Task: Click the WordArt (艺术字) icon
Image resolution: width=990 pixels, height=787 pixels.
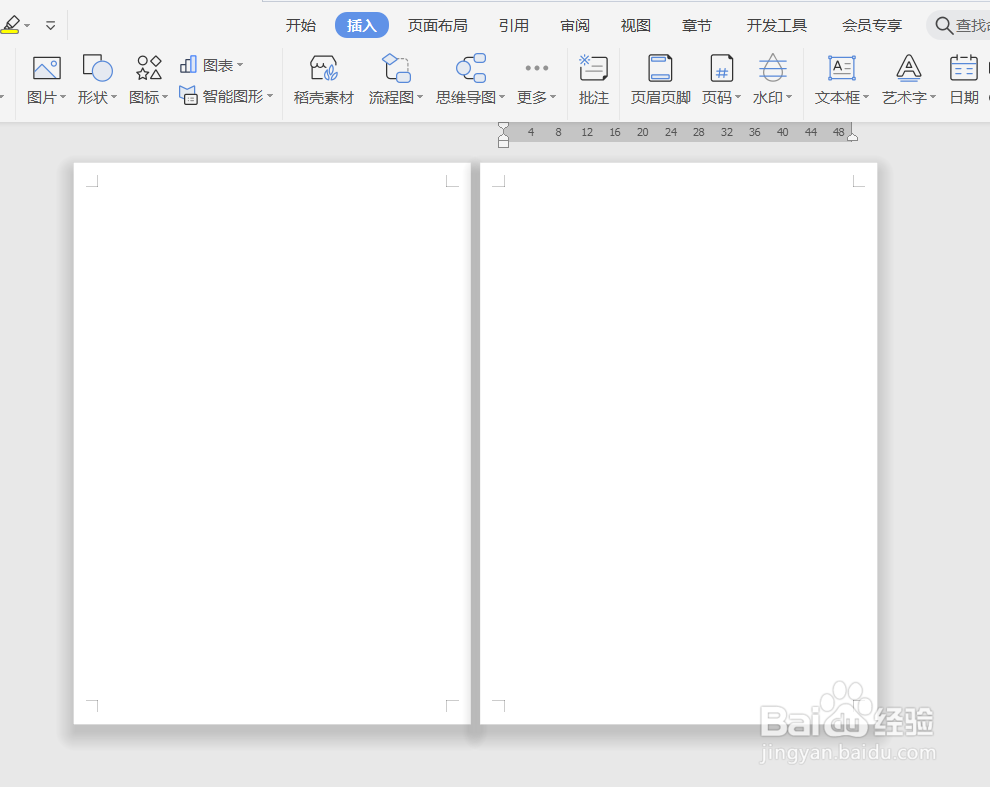Action: (909, 68)
